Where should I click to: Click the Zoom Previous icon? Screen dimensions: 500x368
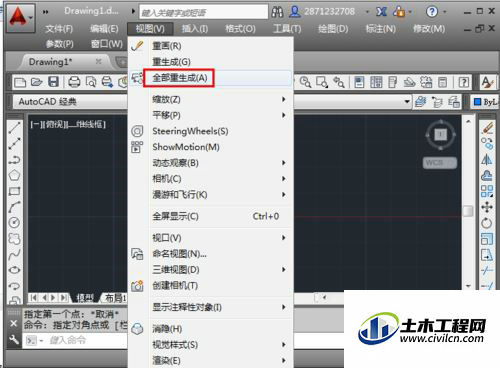coord(339,82)
